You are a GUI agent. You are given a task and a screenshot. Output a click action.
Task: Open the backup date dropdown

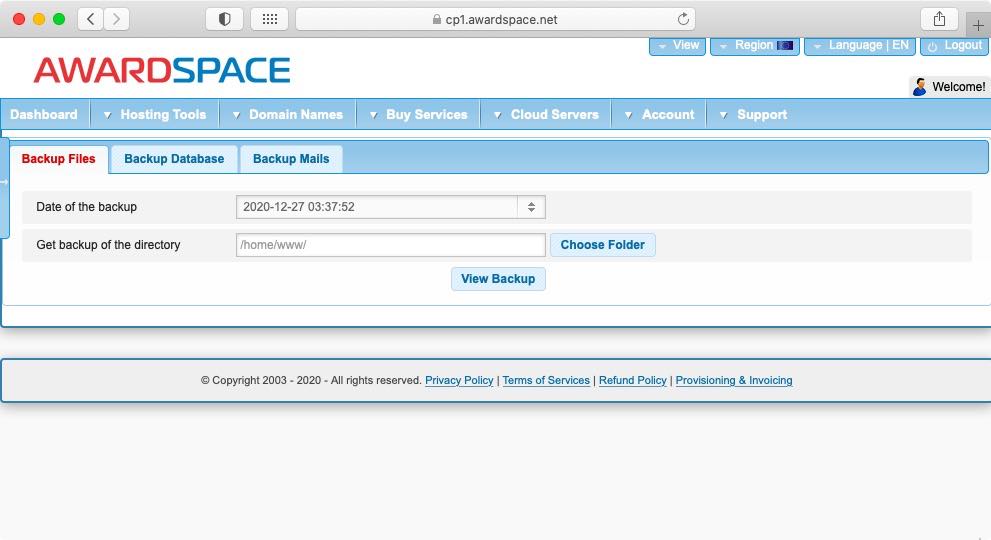(391, 207)
